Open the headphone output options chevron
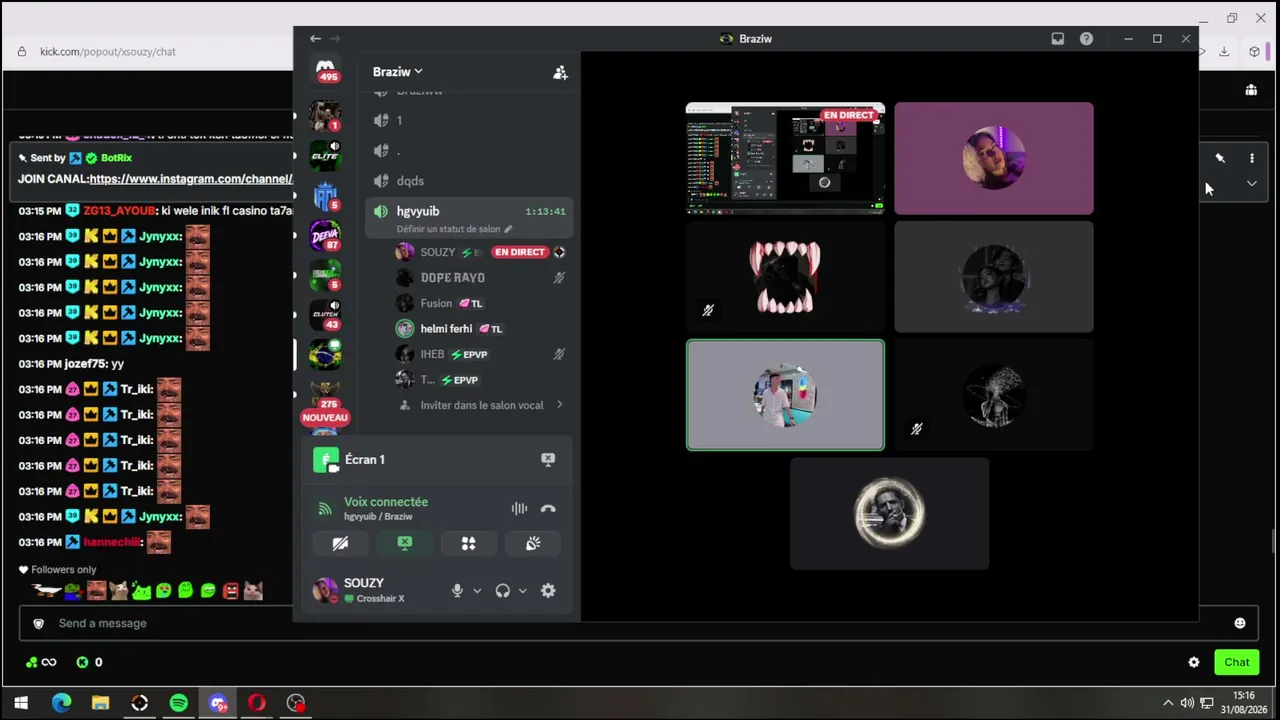 click(522, 591)
